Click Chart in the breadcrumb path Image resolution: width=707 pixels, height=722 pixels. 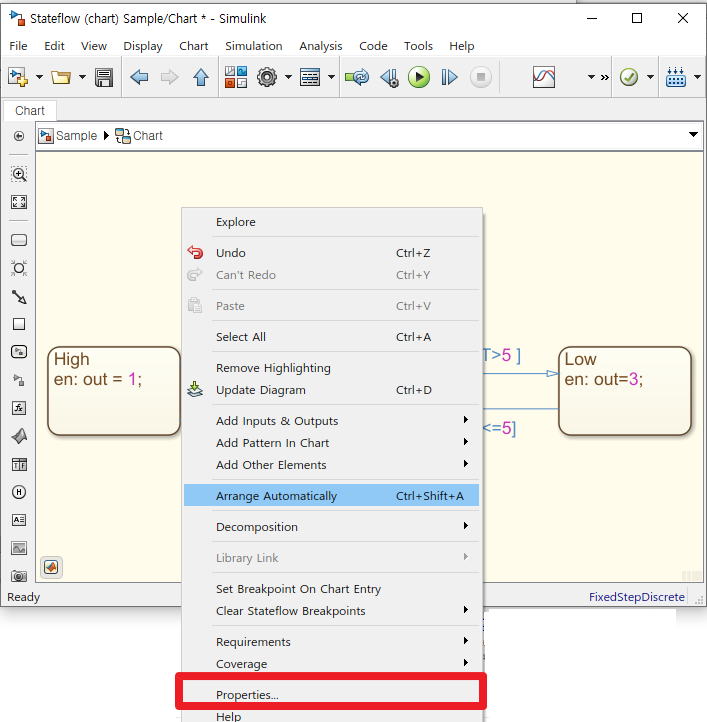[x=147, y=136]
